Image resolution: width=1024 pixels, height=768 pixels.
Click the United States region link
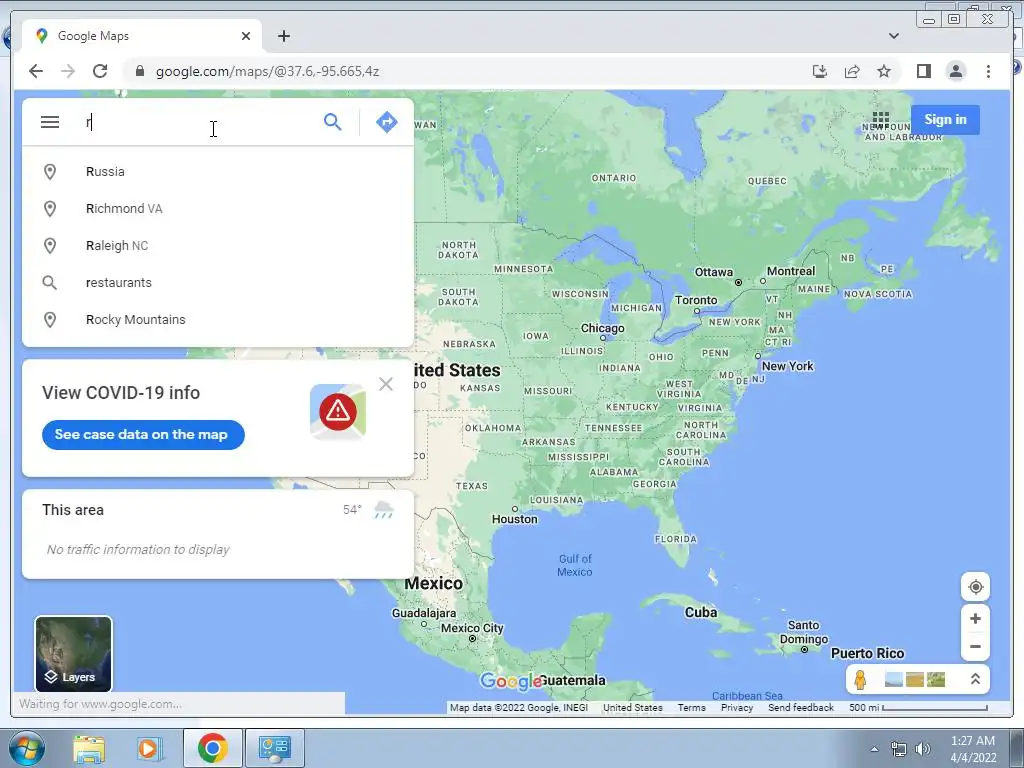click(632, 708)
